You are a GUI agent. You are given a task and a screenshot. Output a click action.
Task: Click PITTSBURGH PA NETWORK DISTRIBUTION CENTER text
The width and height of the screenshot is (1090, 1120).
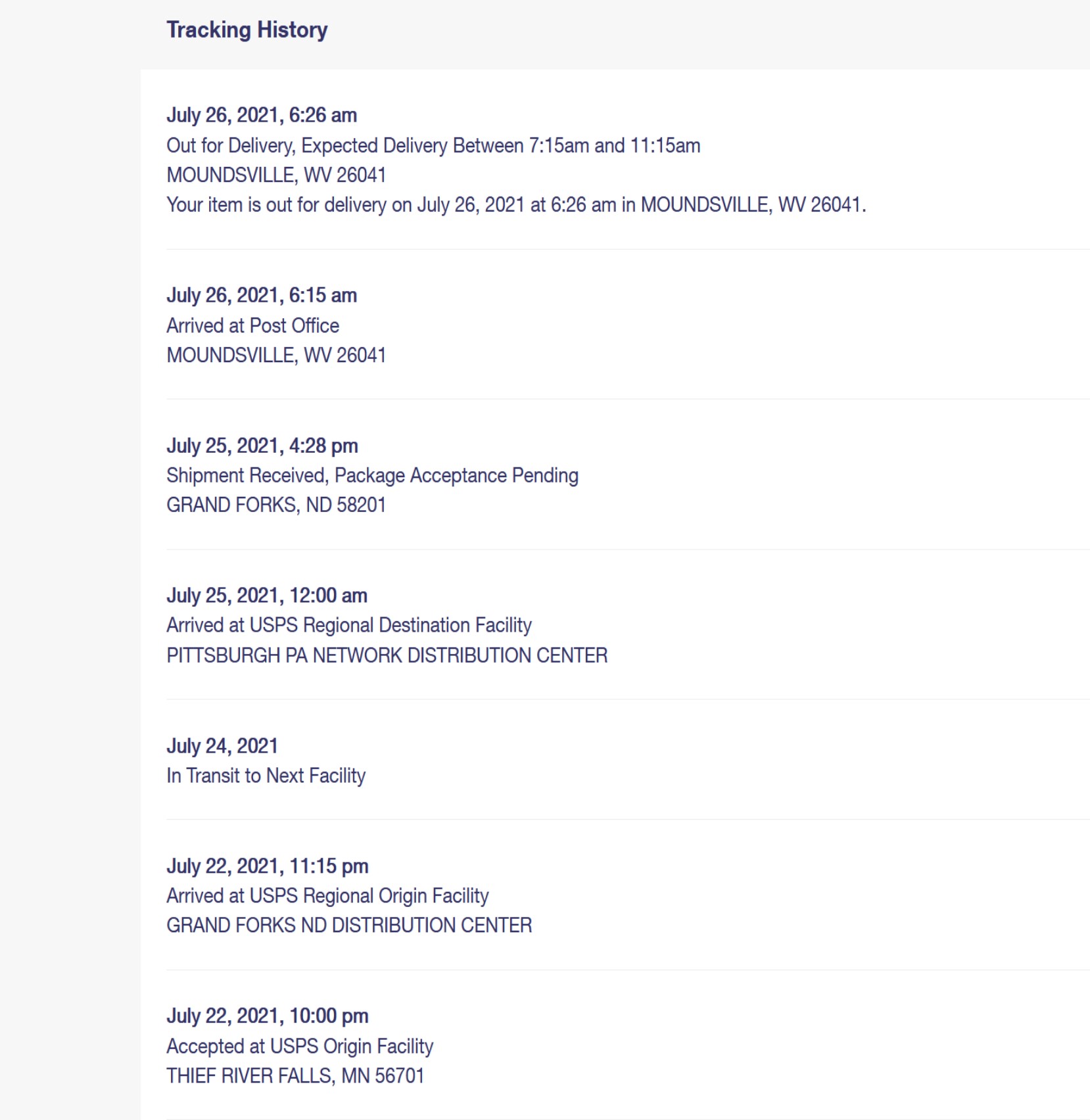click(387, 655)
